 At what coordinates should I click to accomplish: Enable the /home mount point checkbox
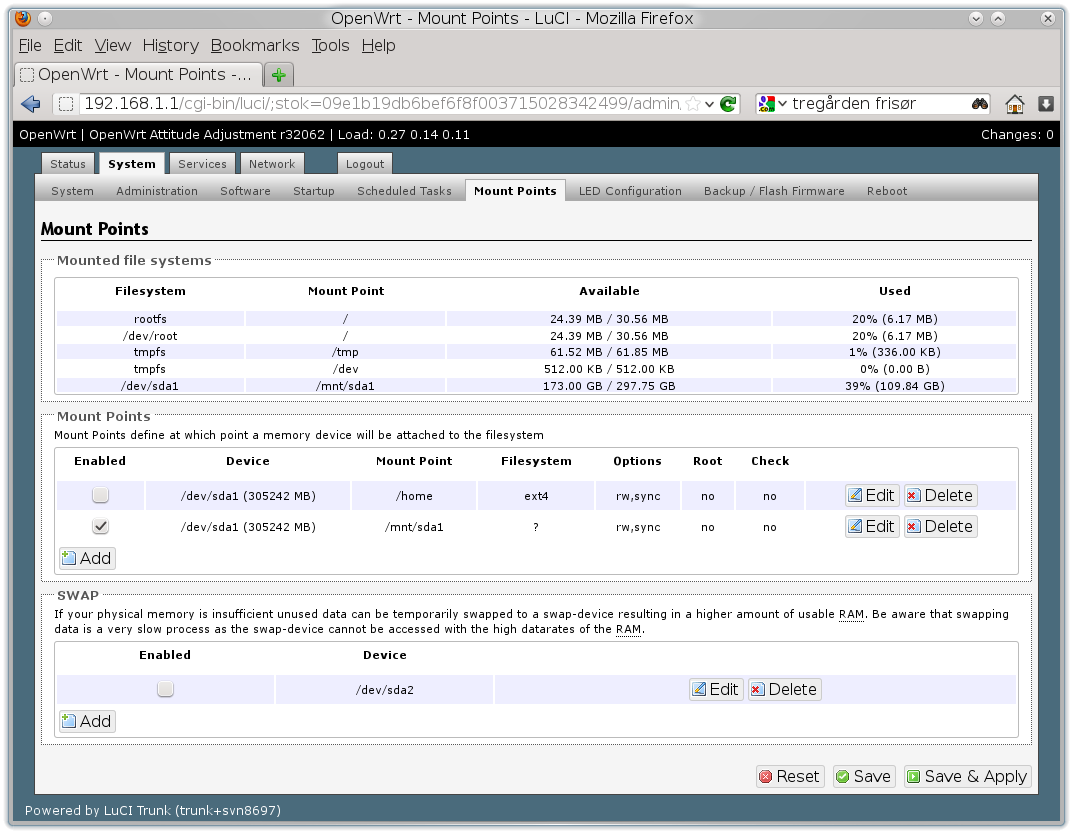pyautogui.click(x=101, y=495)
